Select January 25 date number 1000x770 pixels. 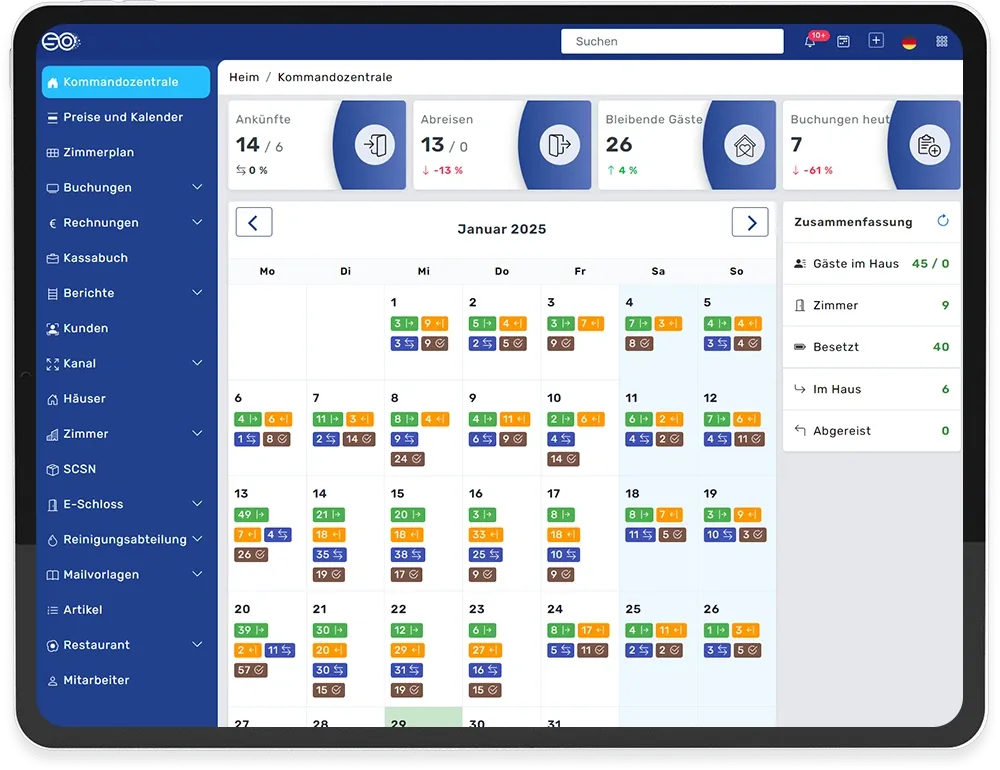[x=633, y=609]
